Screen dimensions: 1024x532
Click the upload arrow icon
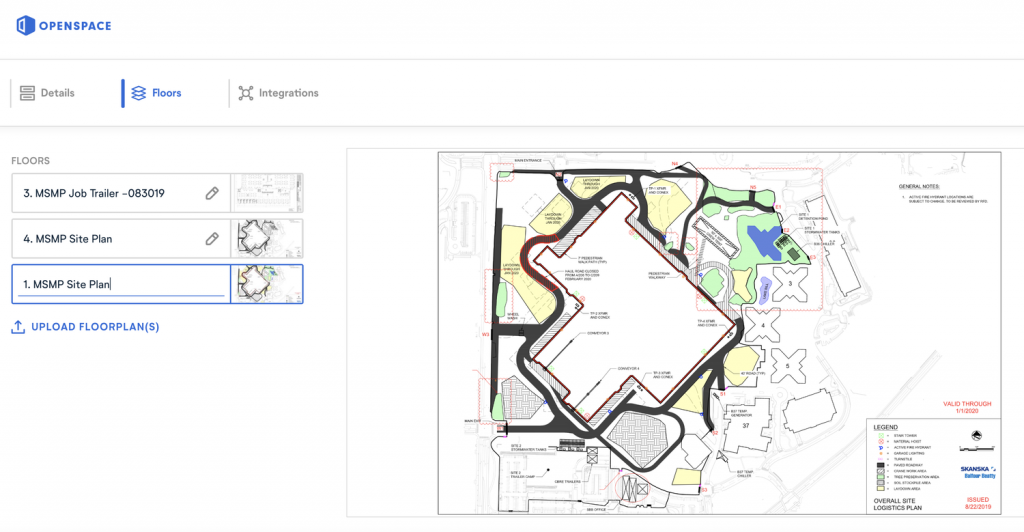click(x=18, y=327)
